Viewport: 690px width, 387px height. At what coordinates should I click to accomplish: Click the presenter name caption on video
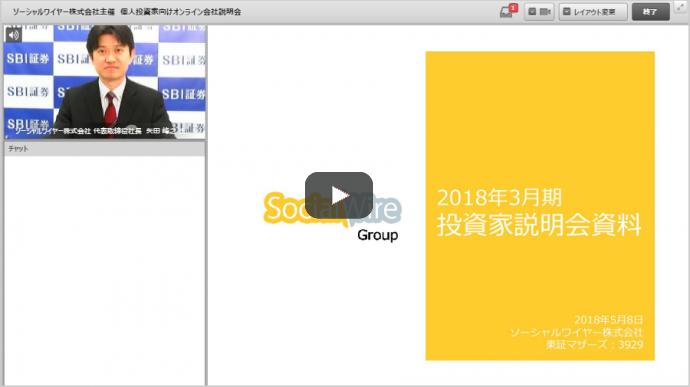tap(95, 131)
